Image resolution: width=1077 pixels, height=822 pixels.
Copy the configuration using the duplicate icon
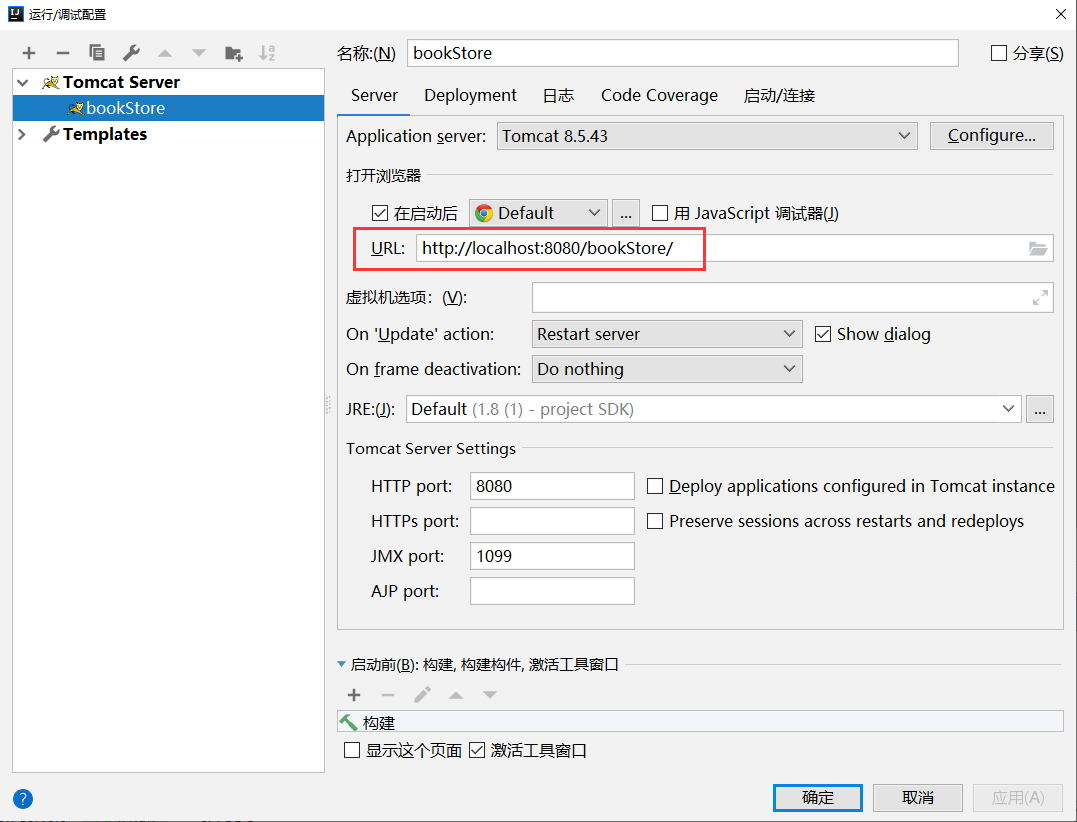(x=97, y=53)
